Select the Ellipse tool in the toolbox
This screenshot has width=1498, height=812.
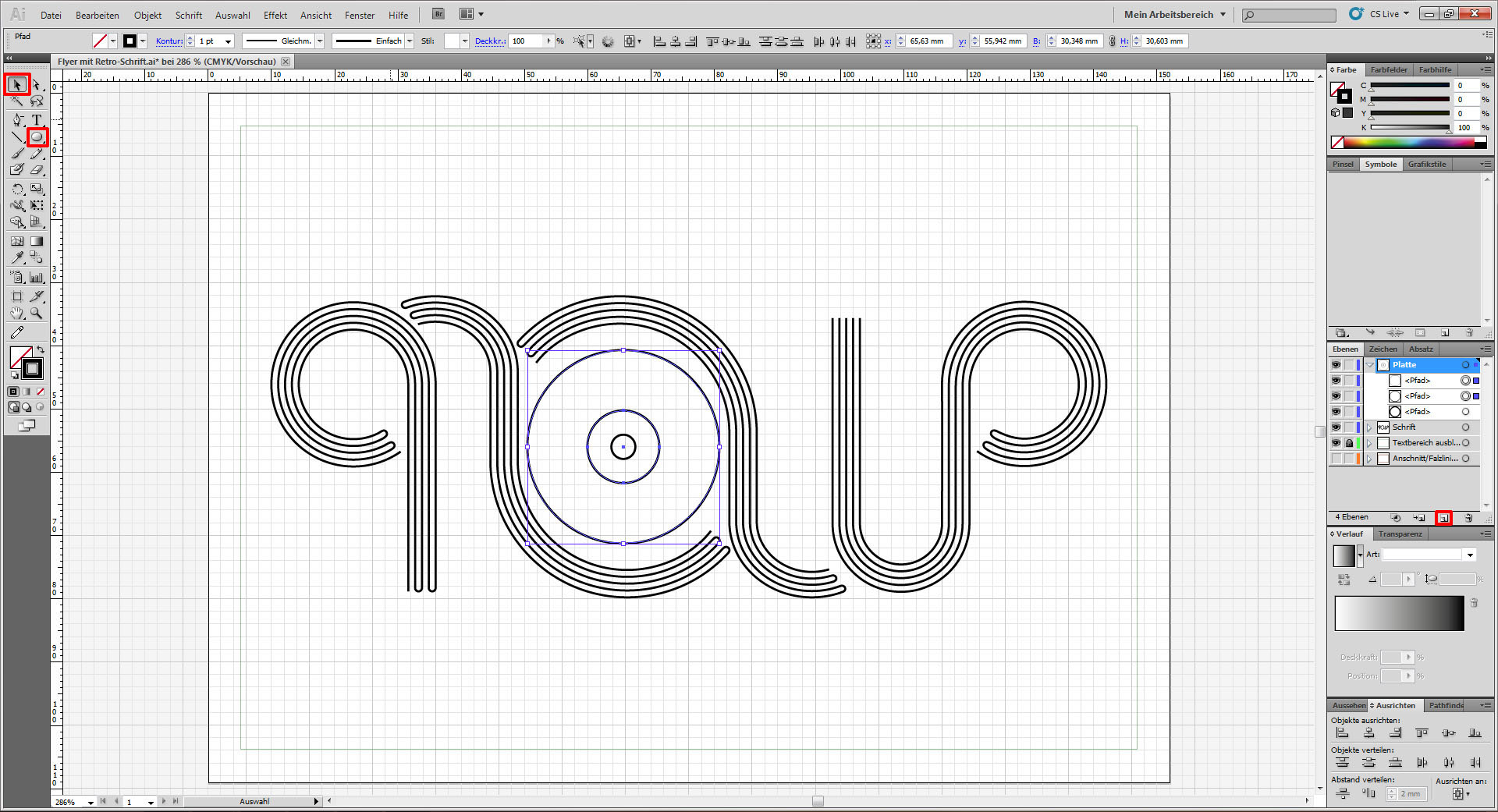click(37, 137)
